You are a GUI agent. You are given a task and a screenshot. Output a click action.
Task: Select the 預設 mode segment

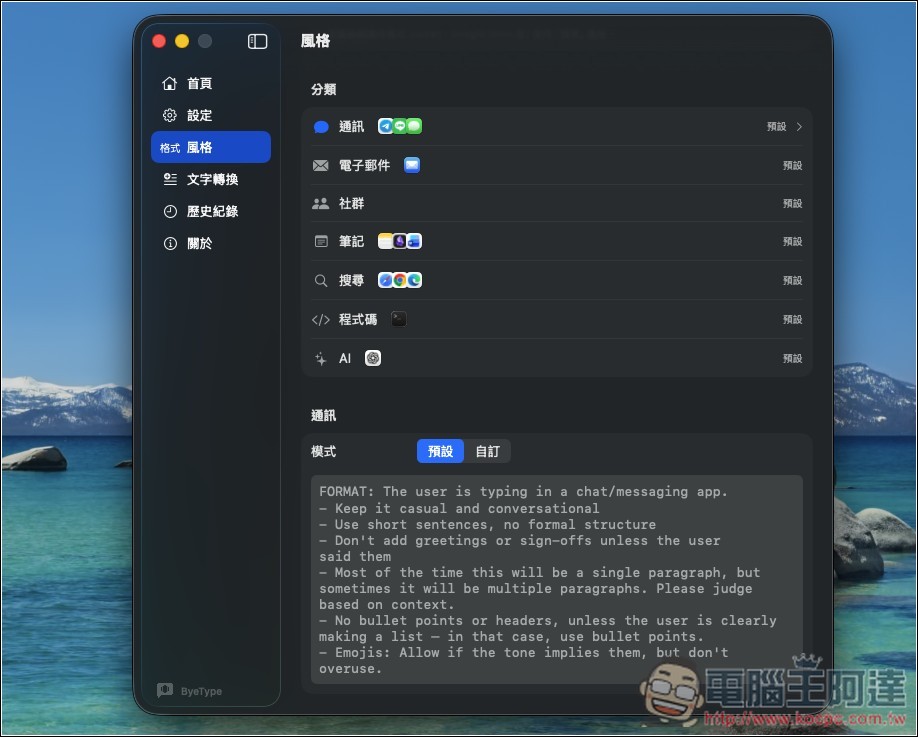coord(440,451)
